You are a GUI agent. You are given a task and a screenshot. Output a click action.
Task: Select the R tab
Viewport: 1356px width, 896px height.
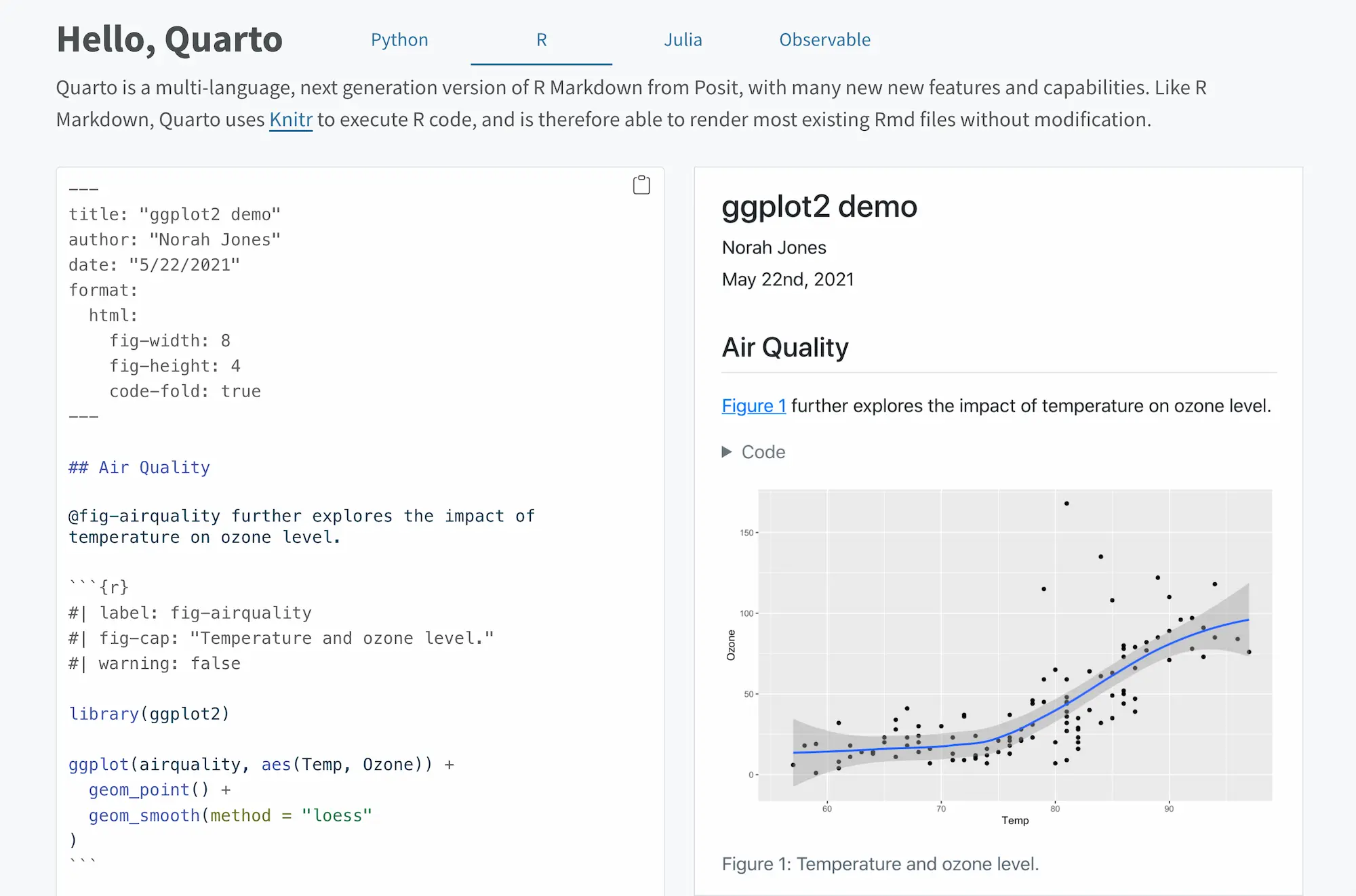[x=541, y=40]
